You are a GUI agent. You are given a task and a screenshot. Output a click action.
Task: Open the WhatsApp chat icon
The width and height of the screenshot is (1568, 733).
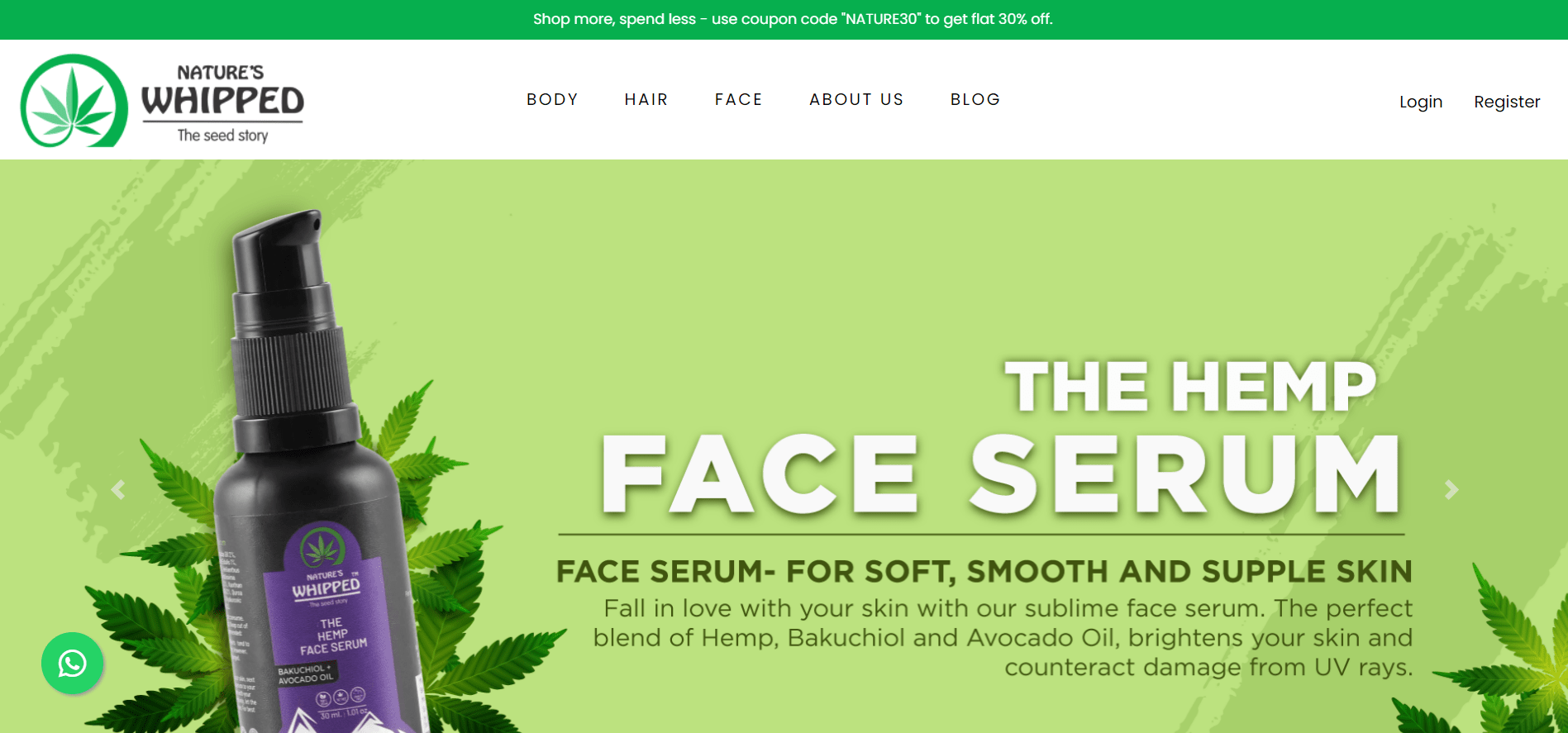[x=72, y=663]
